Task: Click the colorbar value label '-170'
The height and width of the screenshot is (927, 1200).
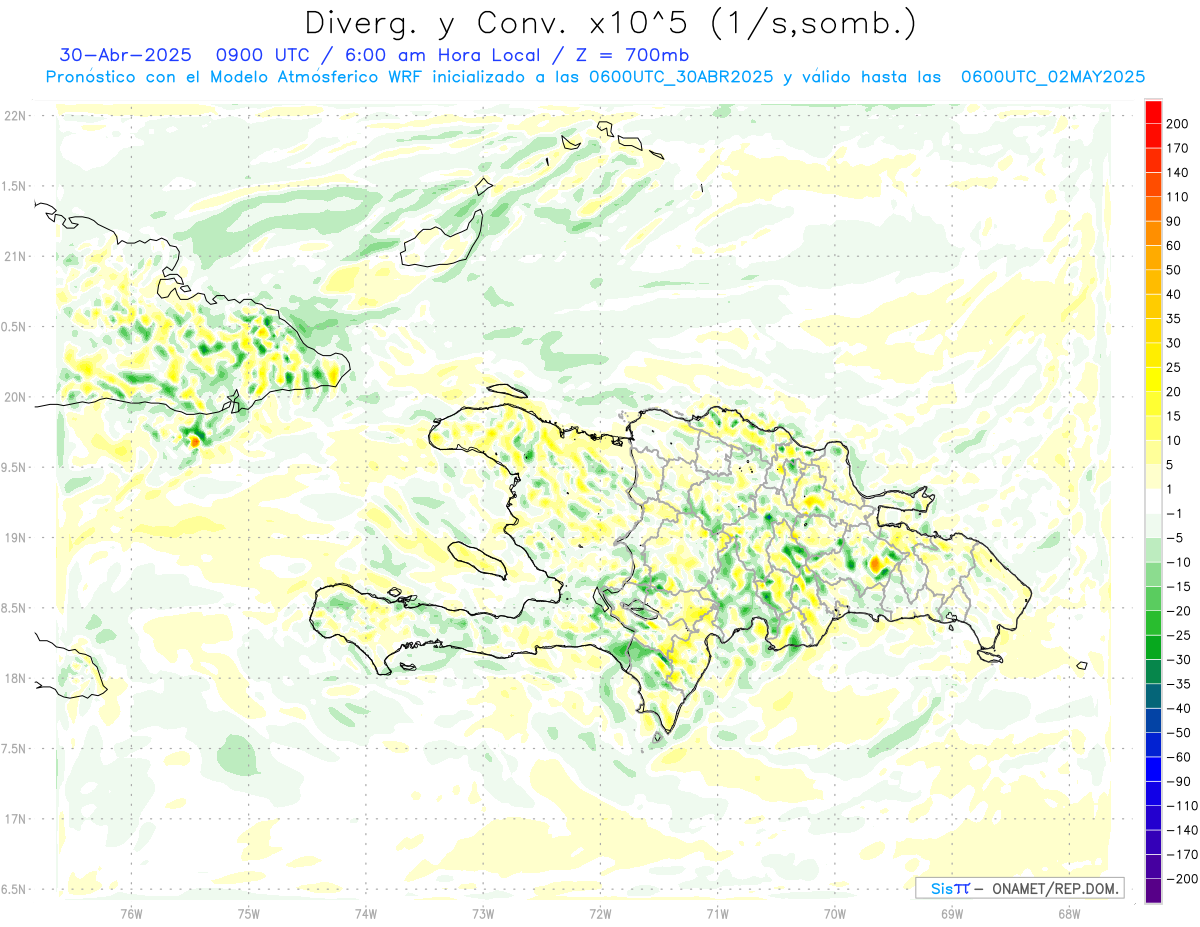Action: point(1181,855)
